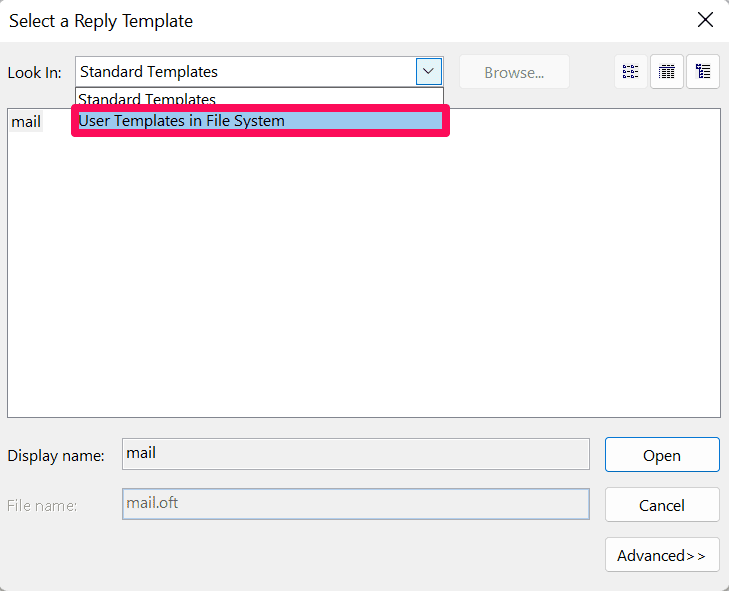This screenshot has height=591, width=729.
Task: Click the Display name text field
Action: [x=355, y=454]
